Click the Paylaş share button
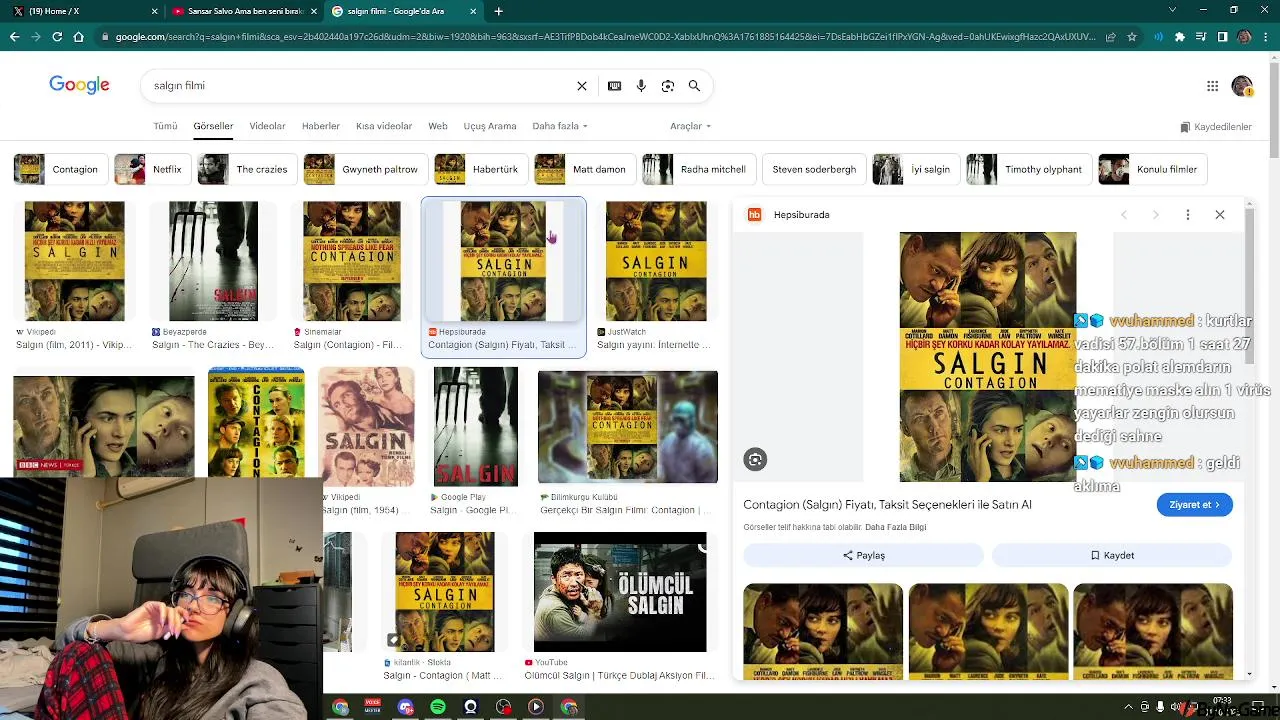The height and width of the screenshot is (720, 1280). pos(863,555)
